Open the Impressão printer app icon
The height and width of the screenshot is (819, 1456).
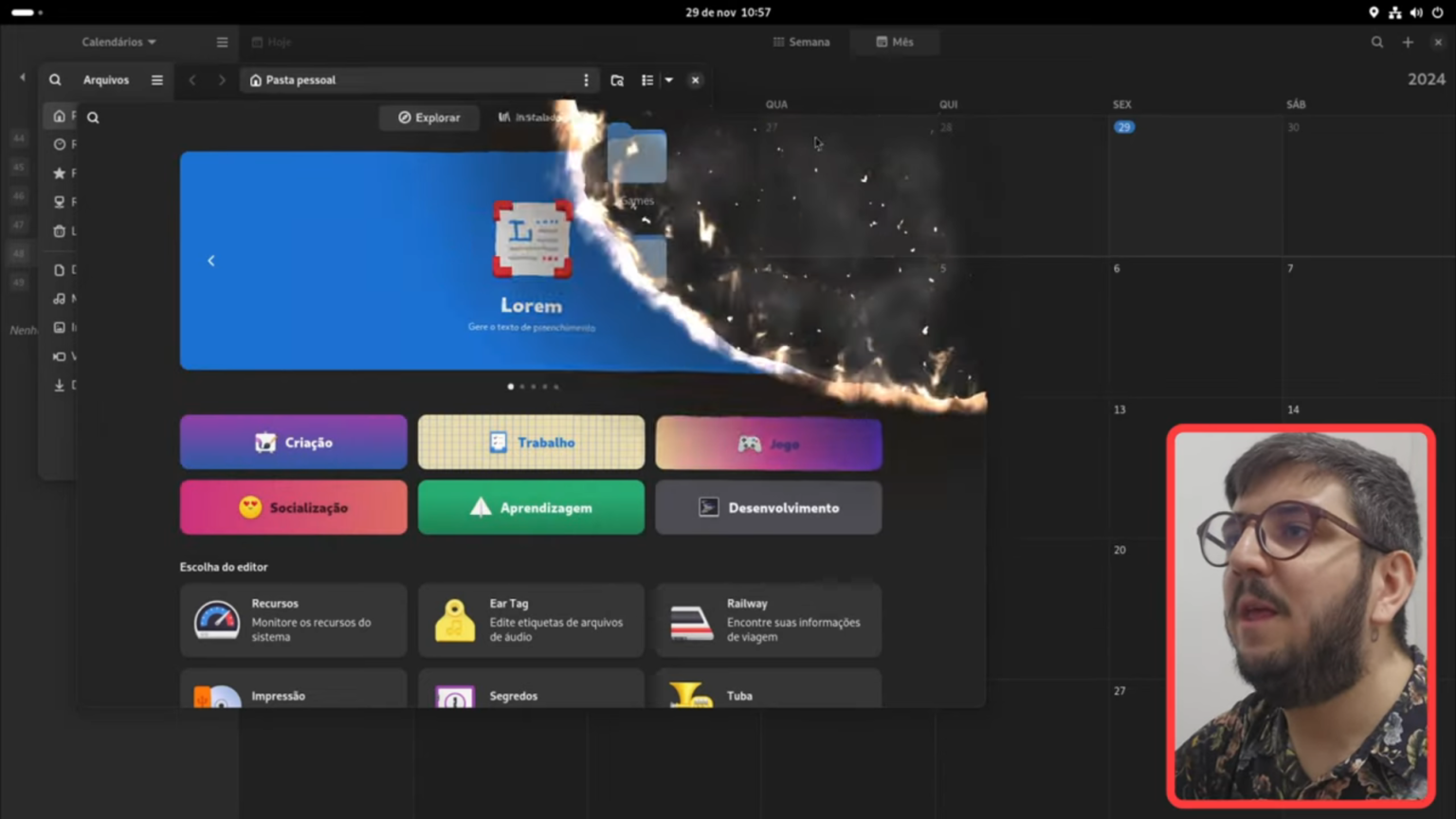coord(216,697)
